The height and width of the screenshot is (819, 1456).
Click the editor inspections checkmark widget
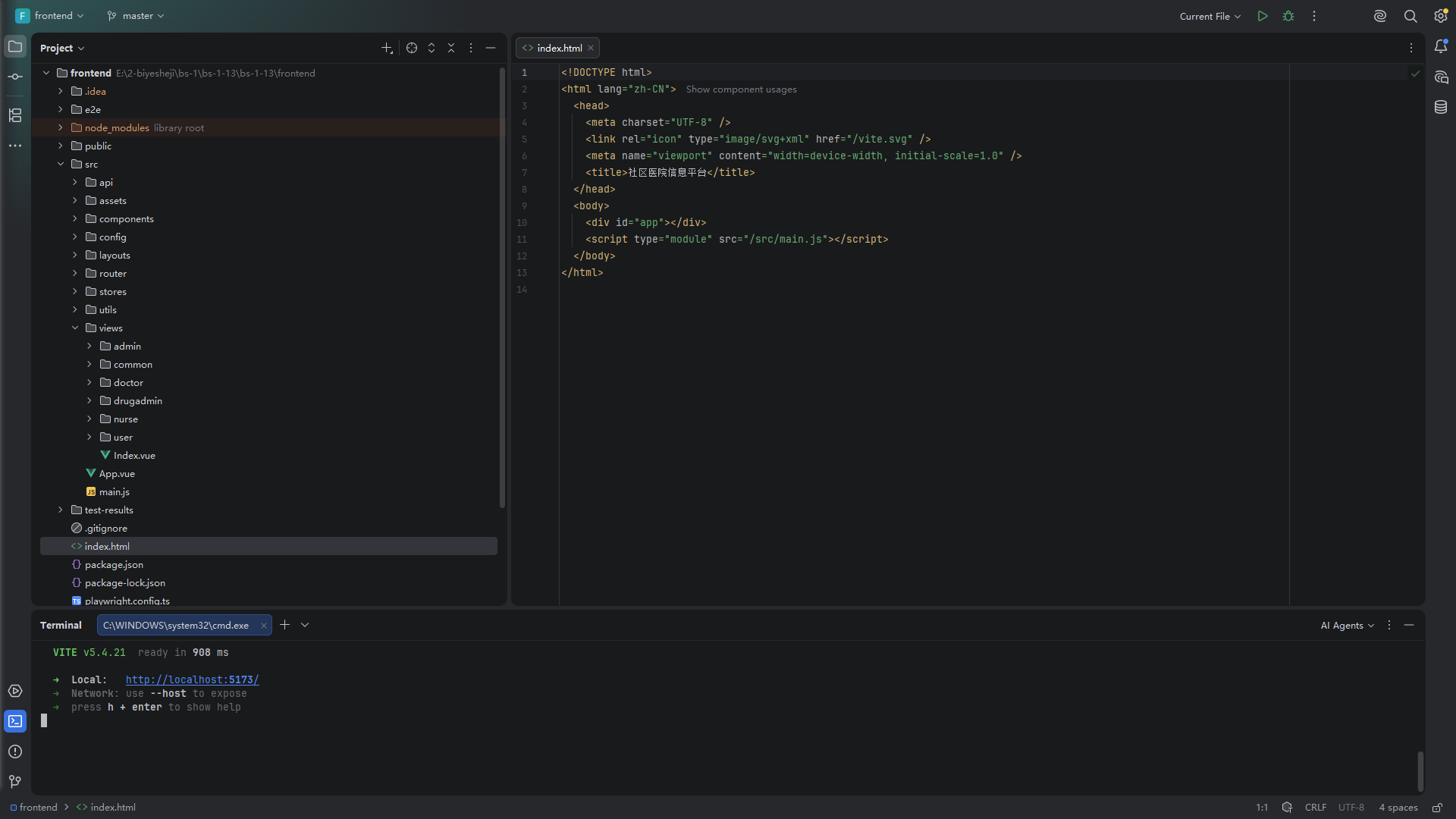1415,73
